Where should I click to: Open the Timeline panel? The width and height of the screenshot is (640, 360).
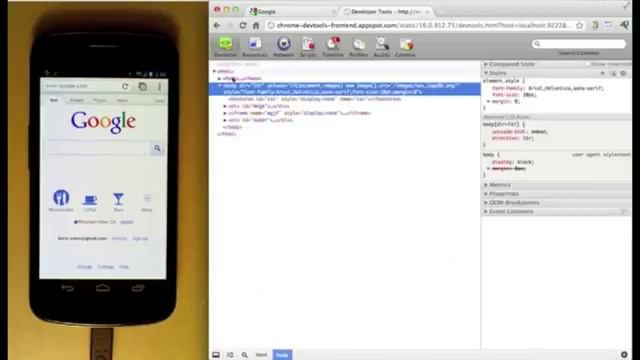pyautogui.click(x=333, y=47)
